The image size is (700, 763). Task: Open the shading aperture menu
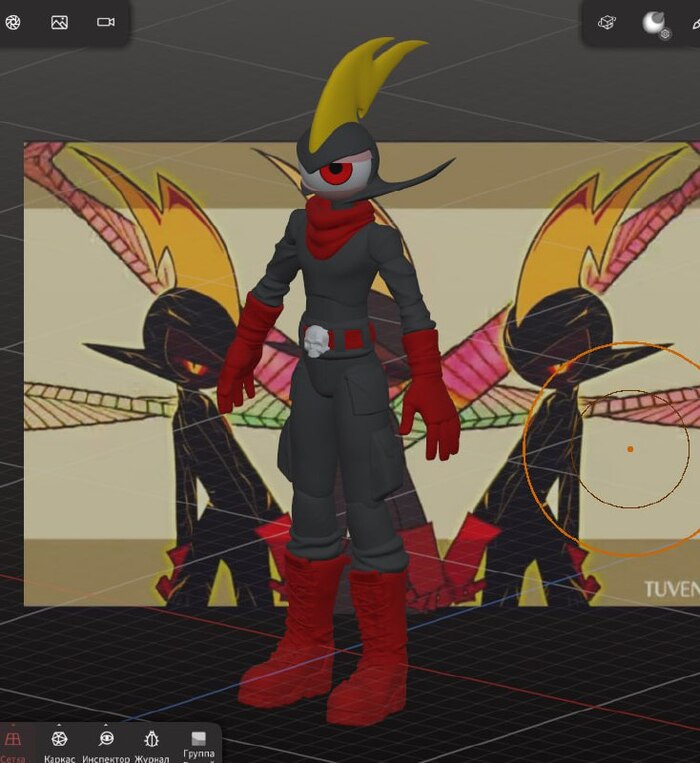[13, 22]
